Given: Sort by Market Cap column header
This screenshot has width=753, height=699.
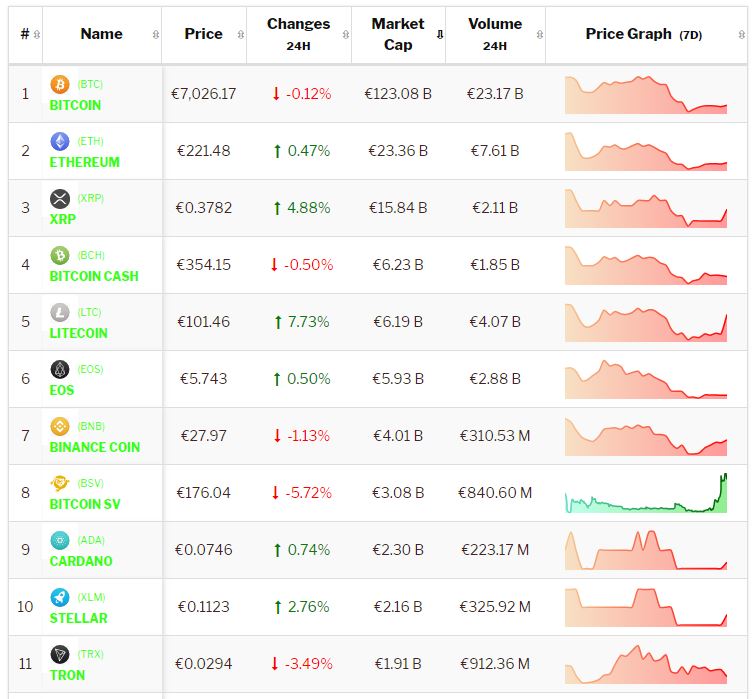Looking at the screenshot, I should (397, 34).
